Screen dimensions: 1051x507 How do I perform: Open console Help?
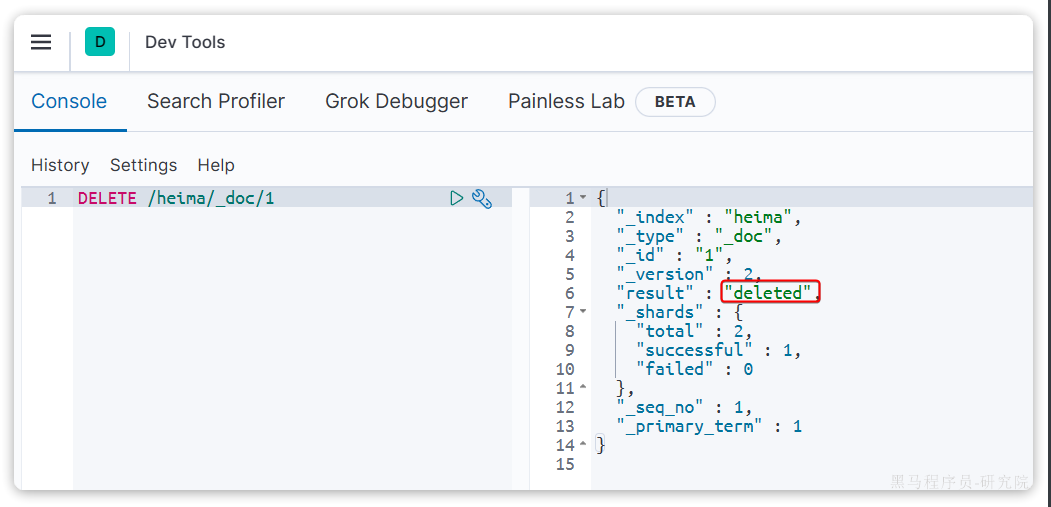tap(216, 165)
